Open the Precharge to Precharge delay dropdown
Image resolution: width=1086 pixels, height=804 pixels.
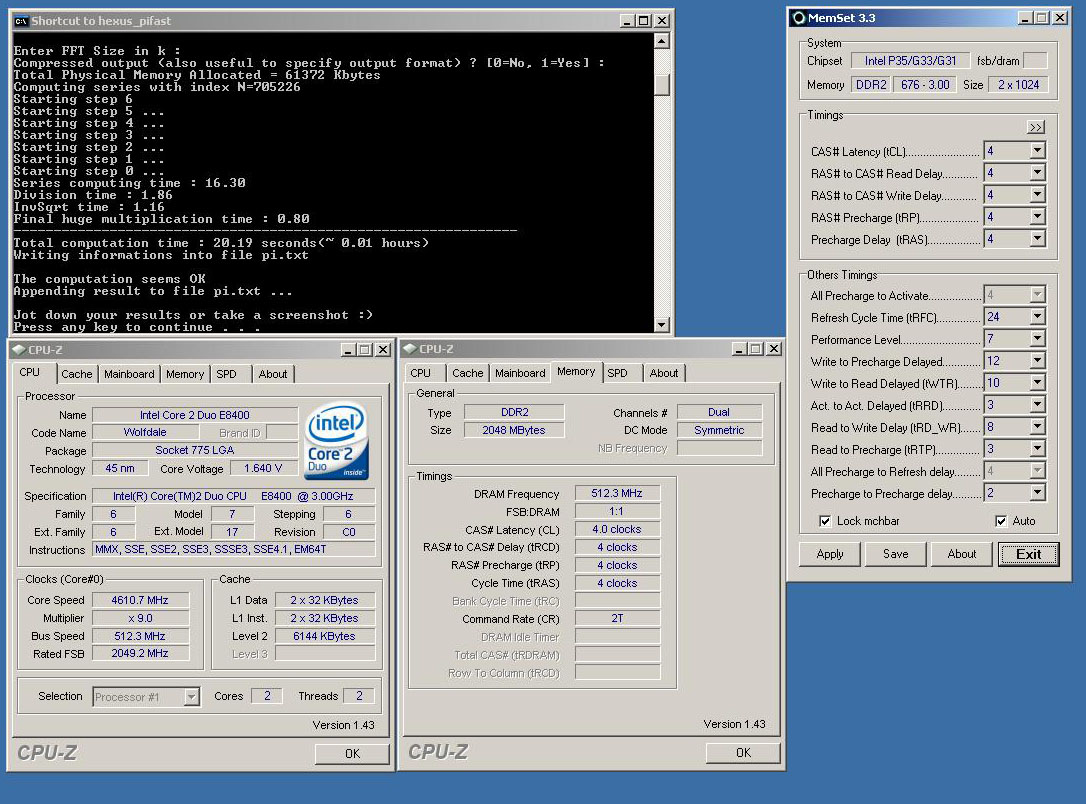pyautogui.click(x=1037, y=493)
